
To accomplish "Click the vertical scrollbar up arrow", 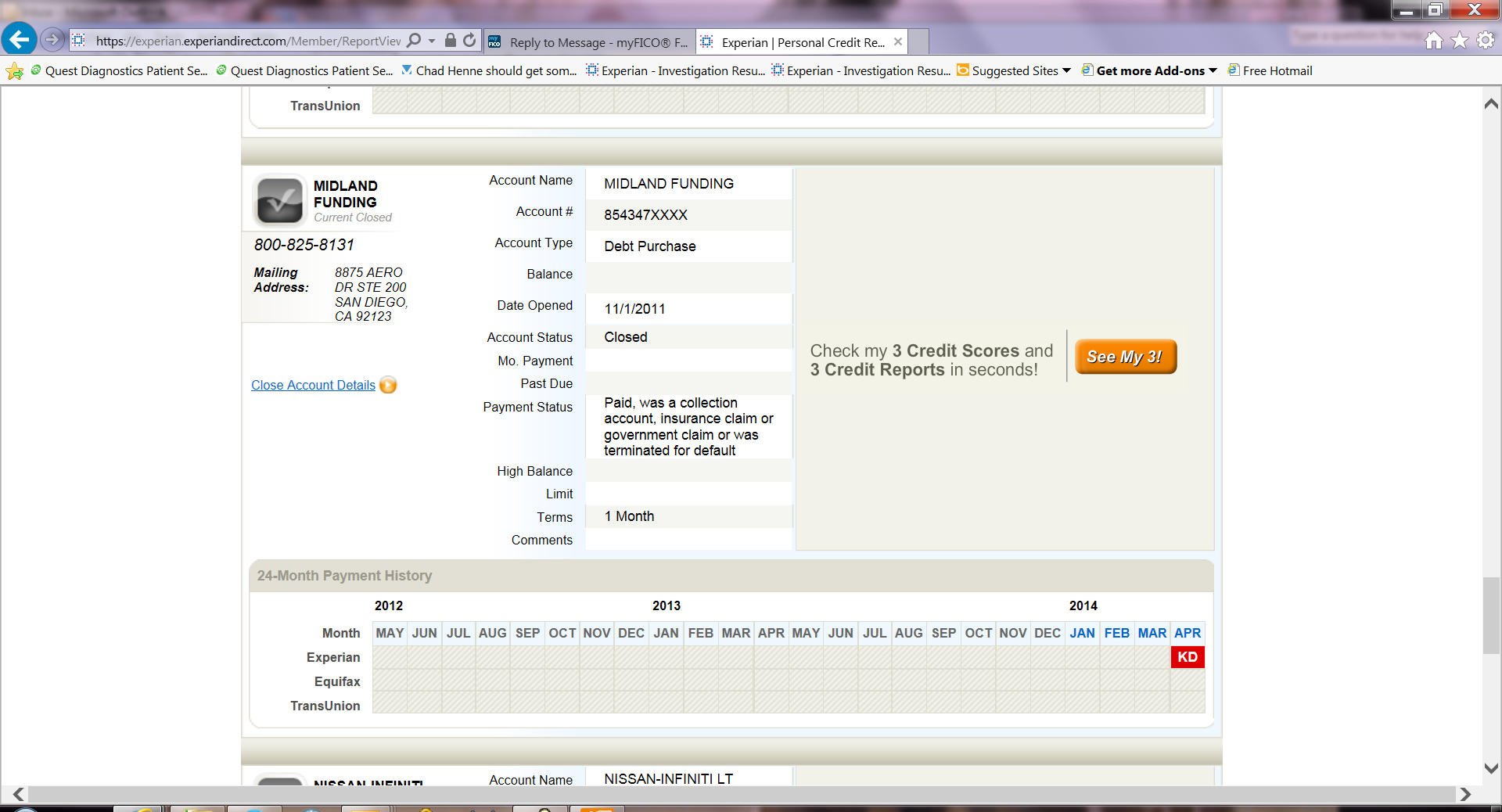I will 1491,104.
